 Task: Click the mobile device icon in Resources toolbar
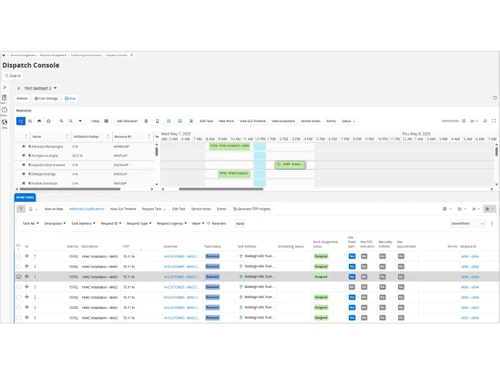click(x=157, y=121)
